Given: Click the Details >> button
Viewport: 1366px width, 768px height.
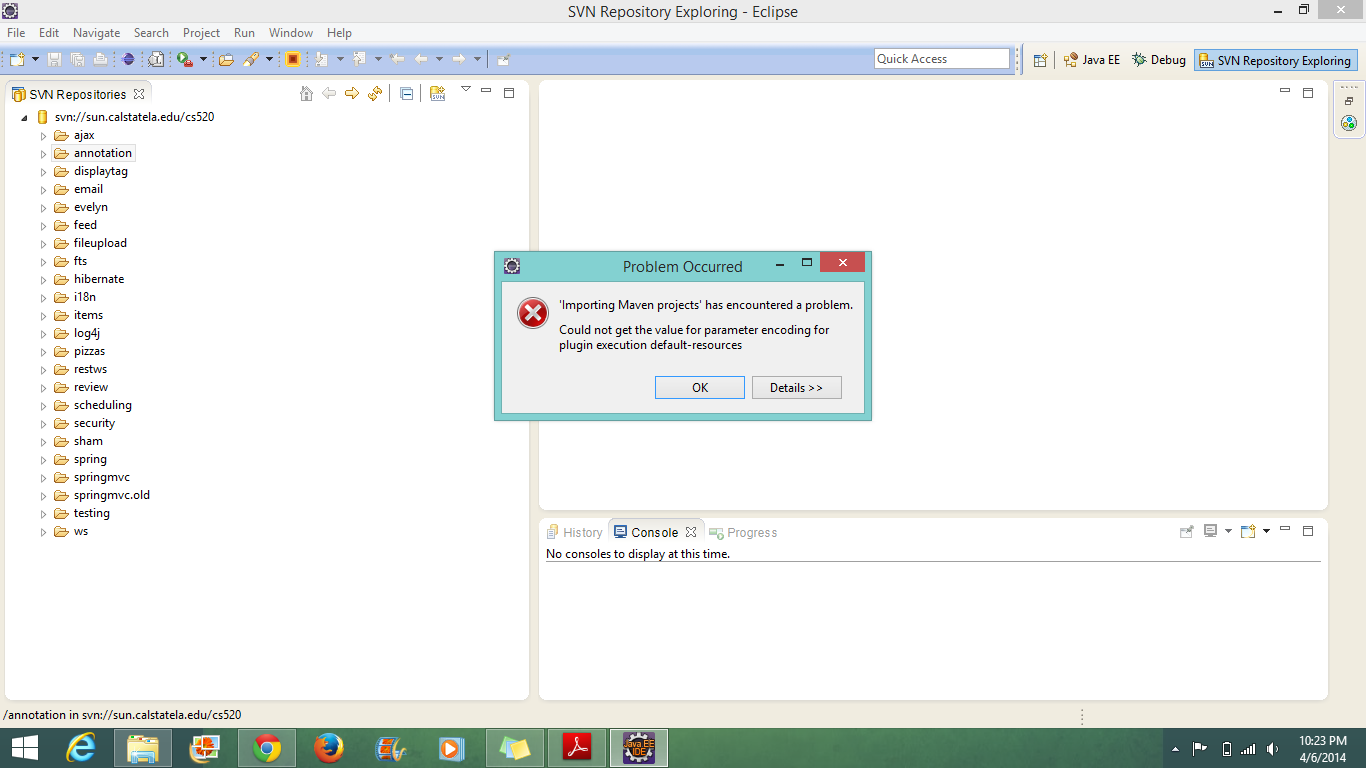Looking at the screenshot, I should click(x=796, y=388).
